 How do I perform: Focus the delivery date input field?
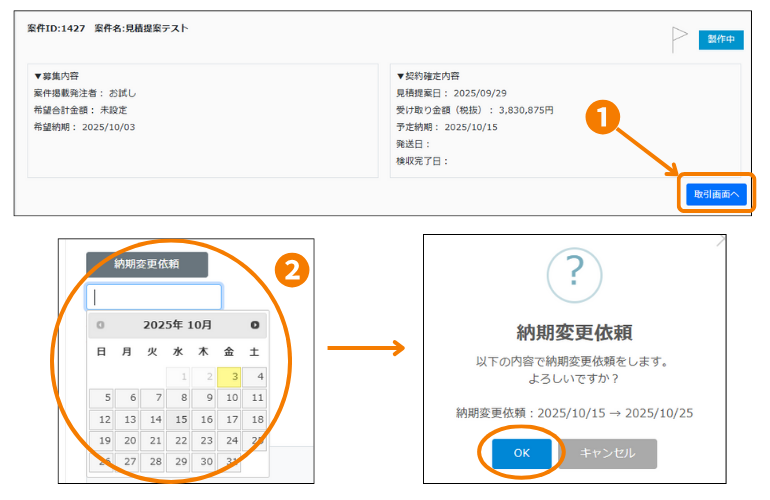pos(154,297)
